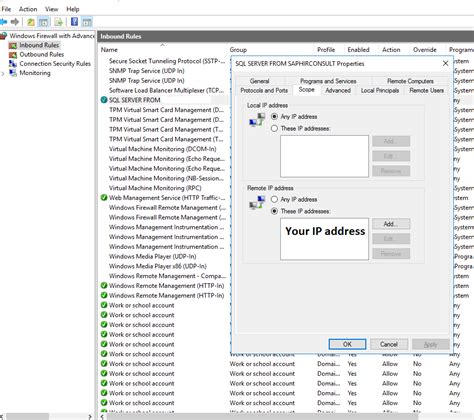Click the Show/Hide Console Tree toolbar icon
The image size is (474, 420).
tap(43, 22)
